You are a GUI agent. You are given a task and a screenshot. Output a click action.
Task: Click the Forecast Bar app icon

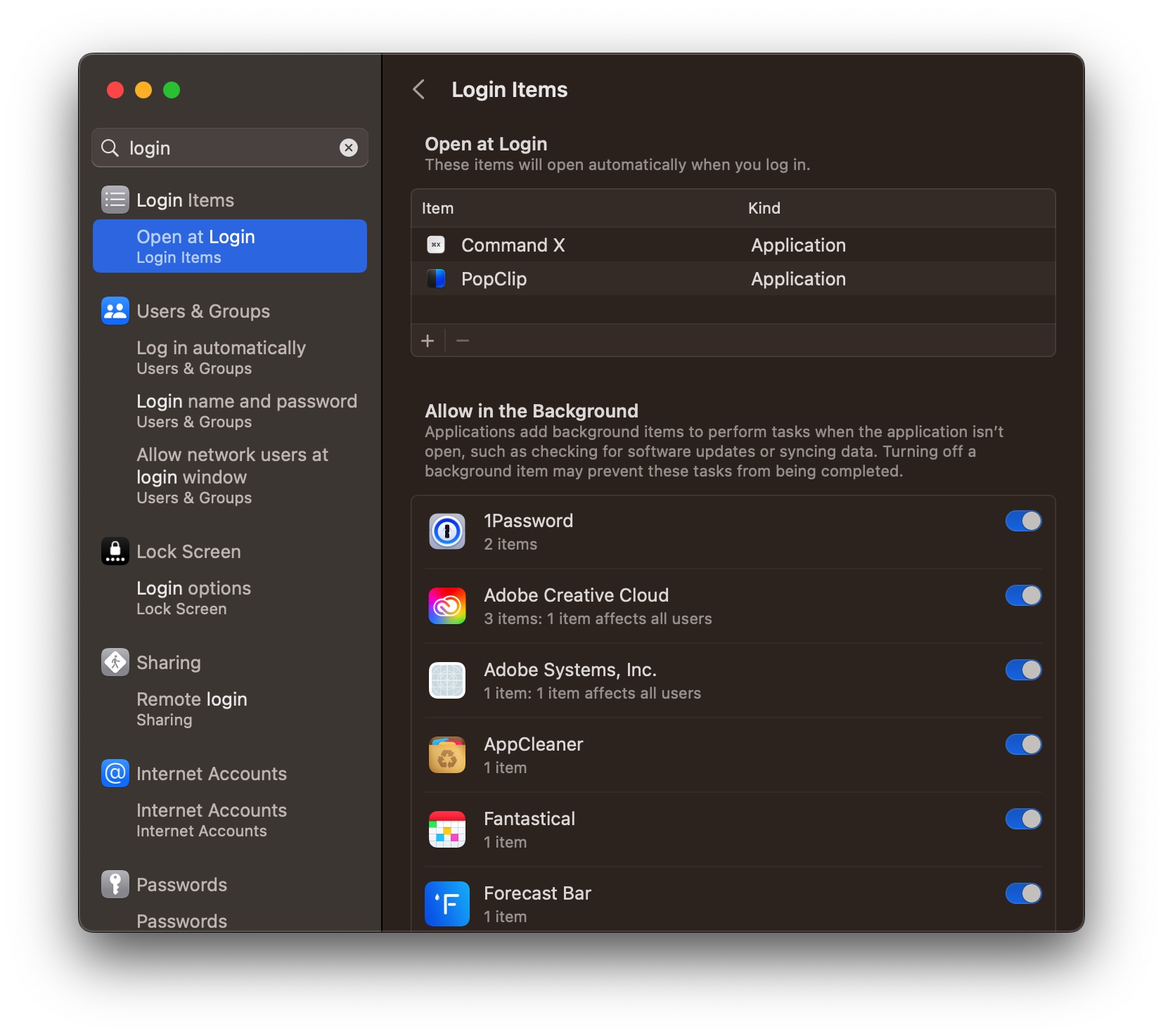(x=447, y=904)
